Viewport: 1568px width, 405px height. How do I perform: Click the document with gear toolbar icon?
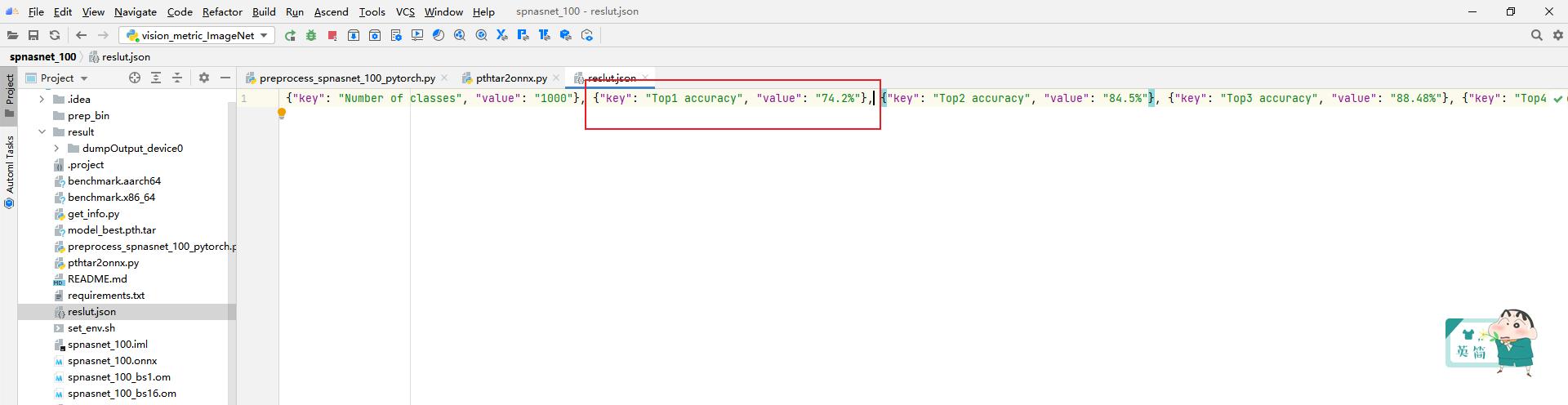396,35
